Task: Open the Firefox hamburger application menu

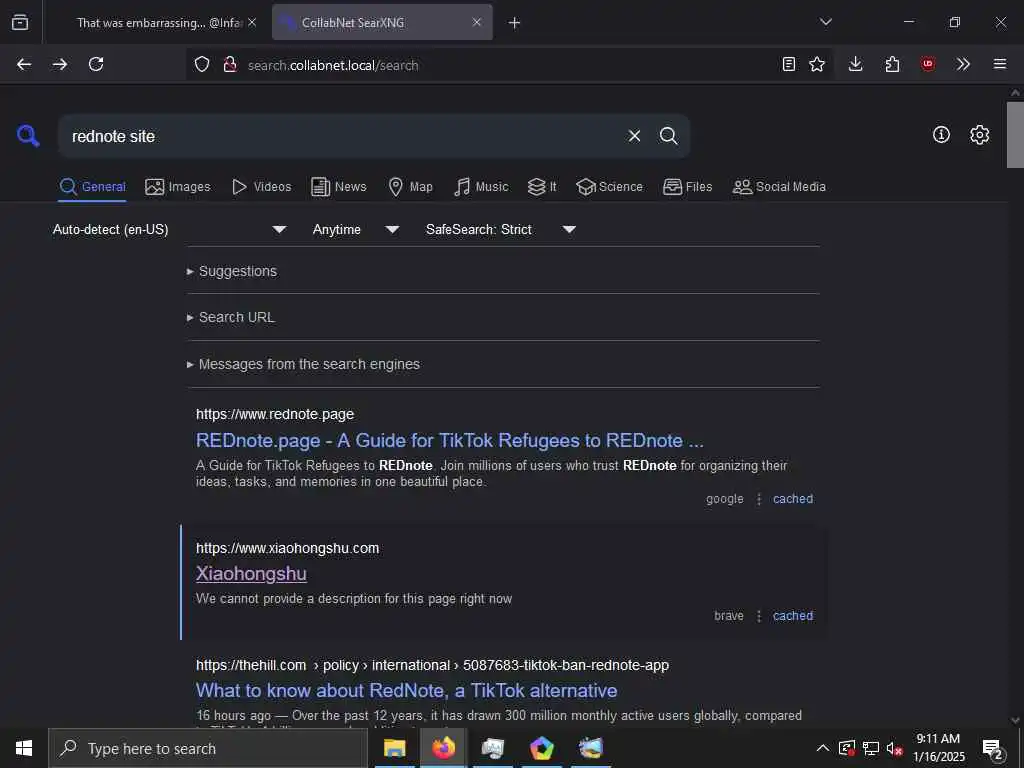Action: 1000,64
